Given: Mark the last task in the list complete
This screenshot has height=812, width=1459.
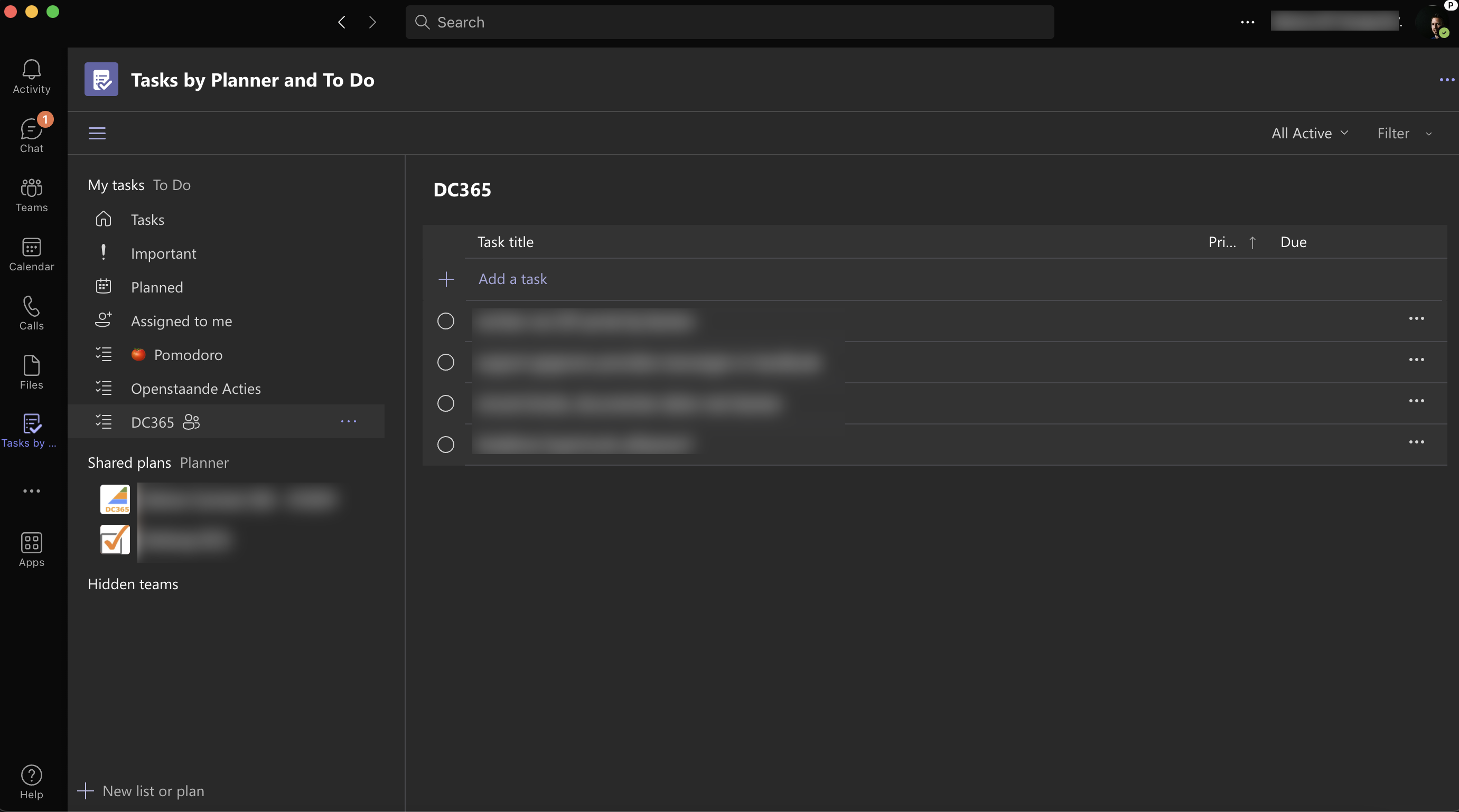Looking at the screenshot, I should coord(445,445).
